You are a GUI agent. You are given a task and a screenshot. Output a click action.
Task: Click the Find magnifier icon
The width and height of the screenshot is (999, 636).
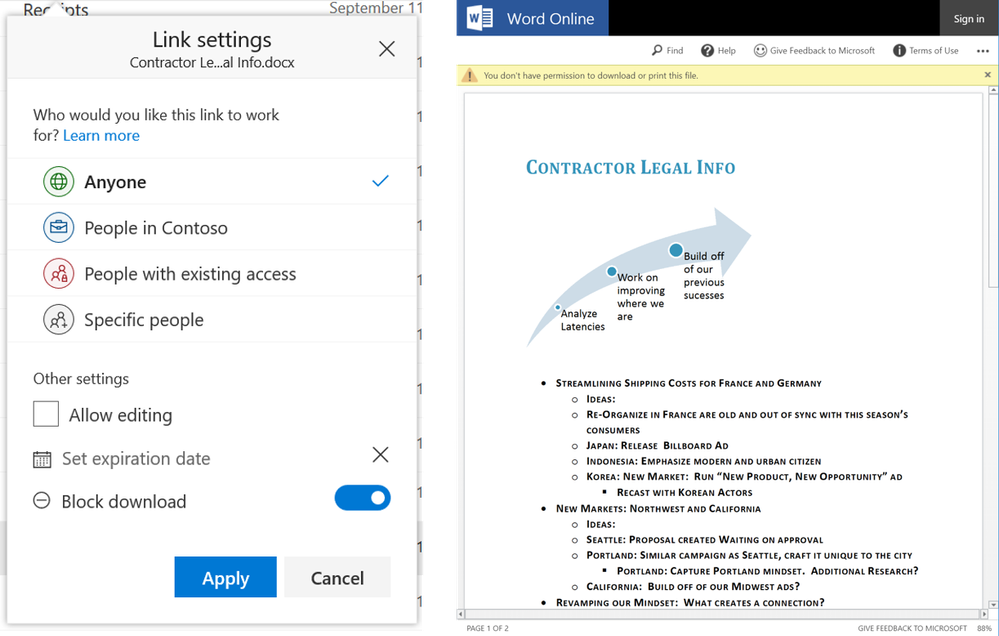coord(657,50)
